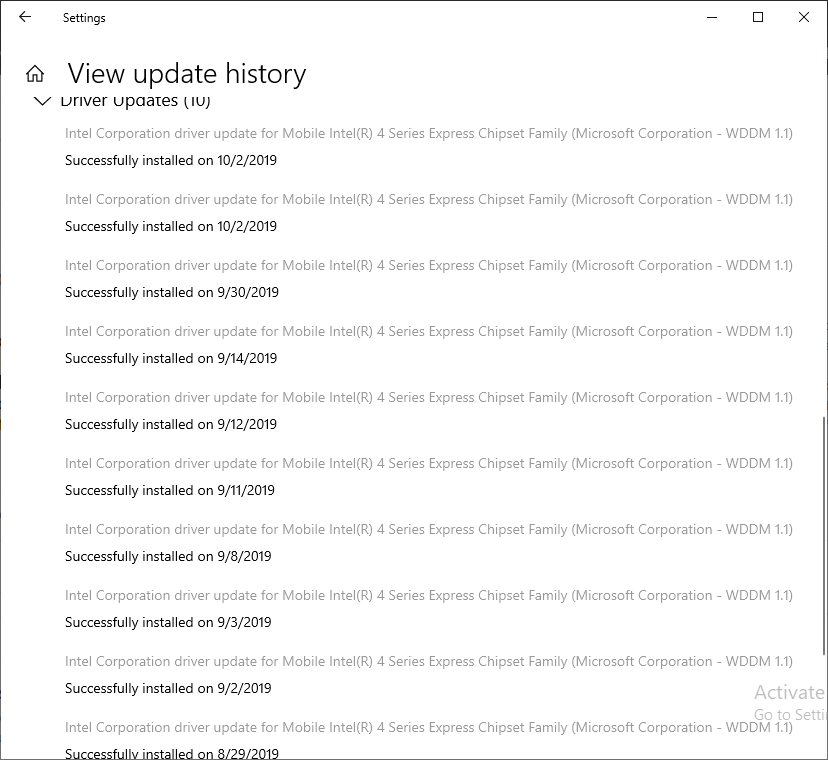Click Intel driver update link for 9/12/2019
The width and height of the screenshot is (828, 760).
[428, 398]
